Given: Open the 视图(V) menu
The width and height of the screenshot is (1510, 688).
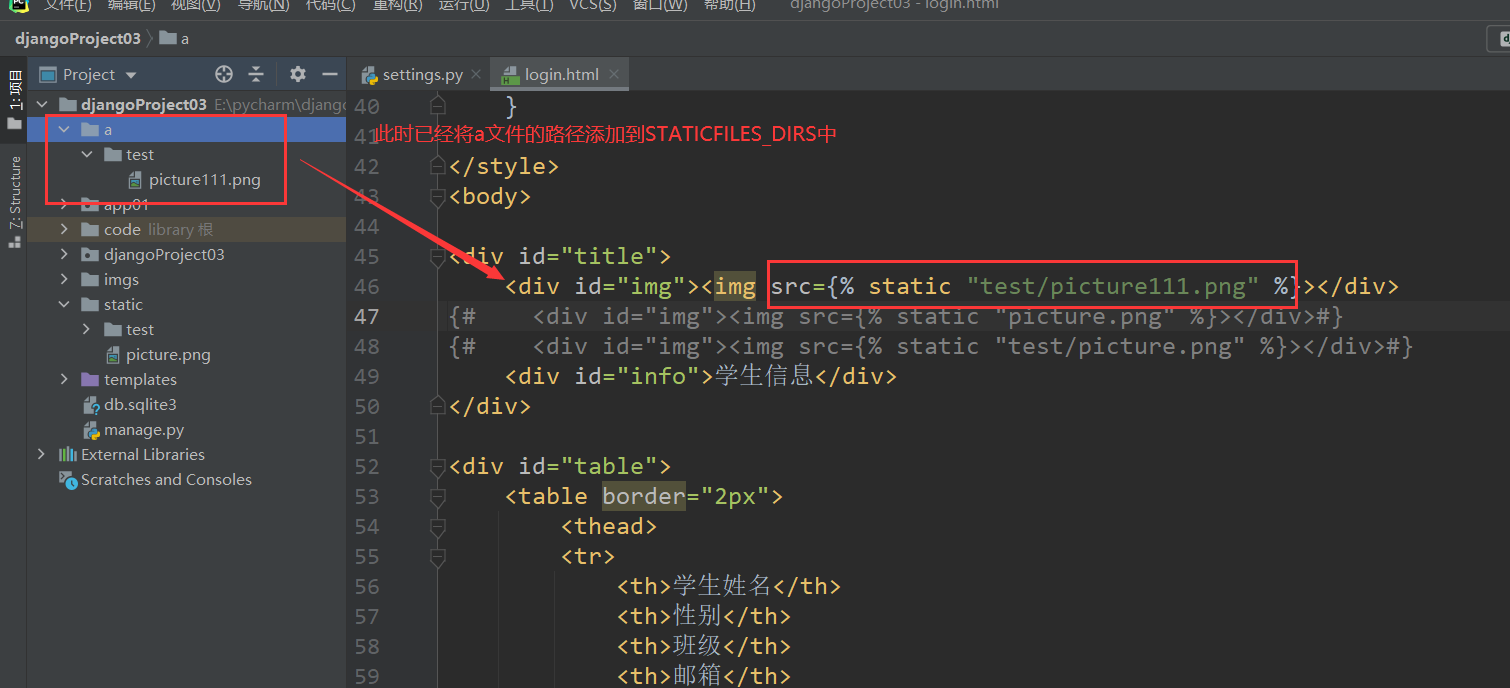Looking at the screenshot, I should (x=196, y=5).
